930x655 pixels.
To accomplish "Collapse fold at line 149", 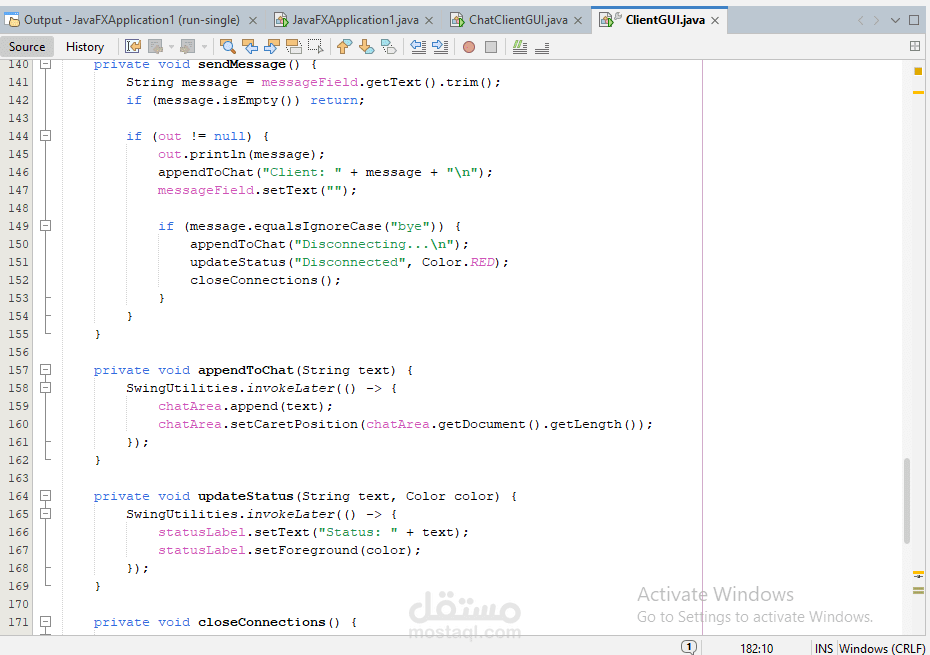I will [45, 225].
